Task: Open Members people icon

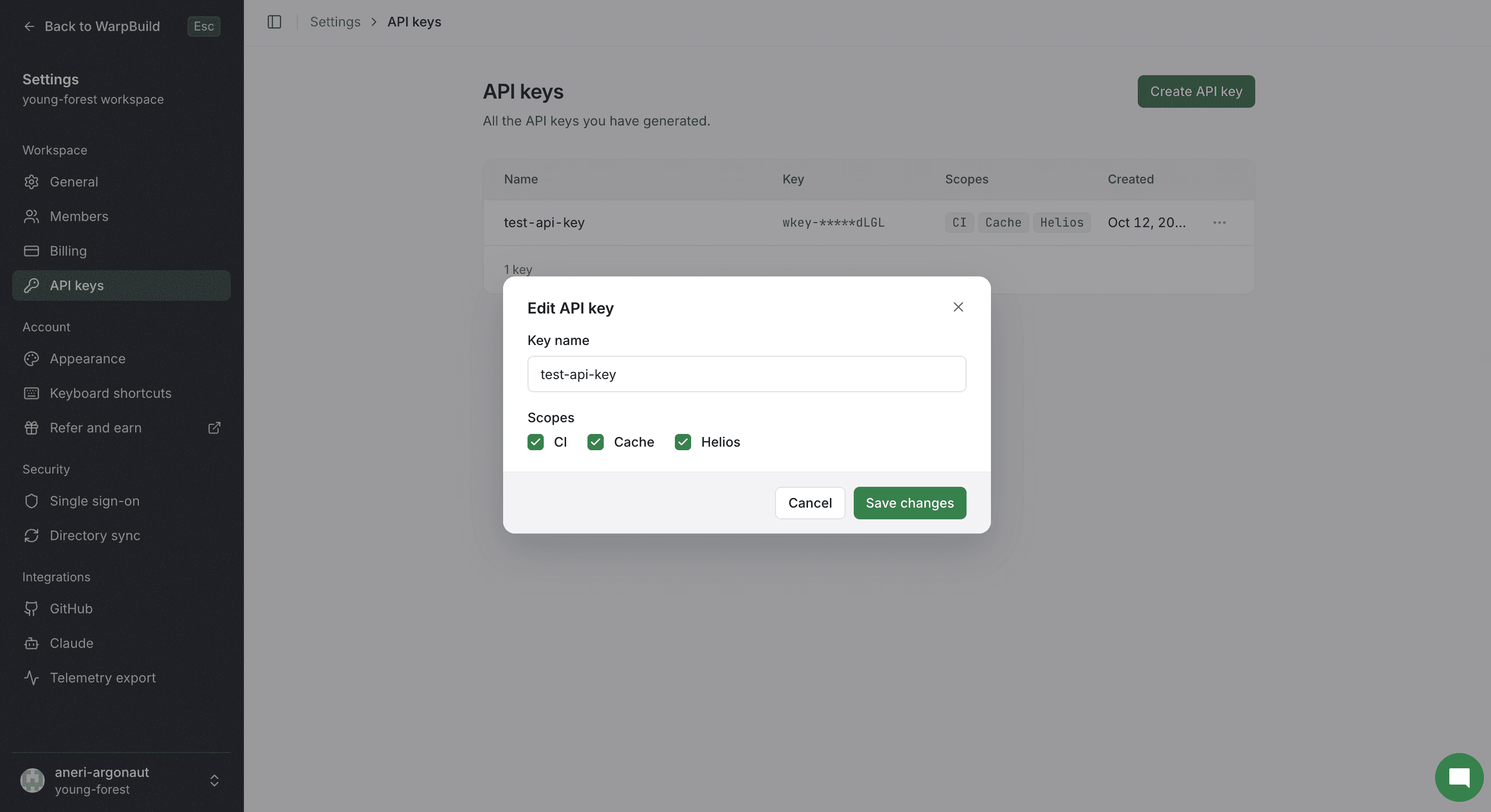Action: pos(32,216)
